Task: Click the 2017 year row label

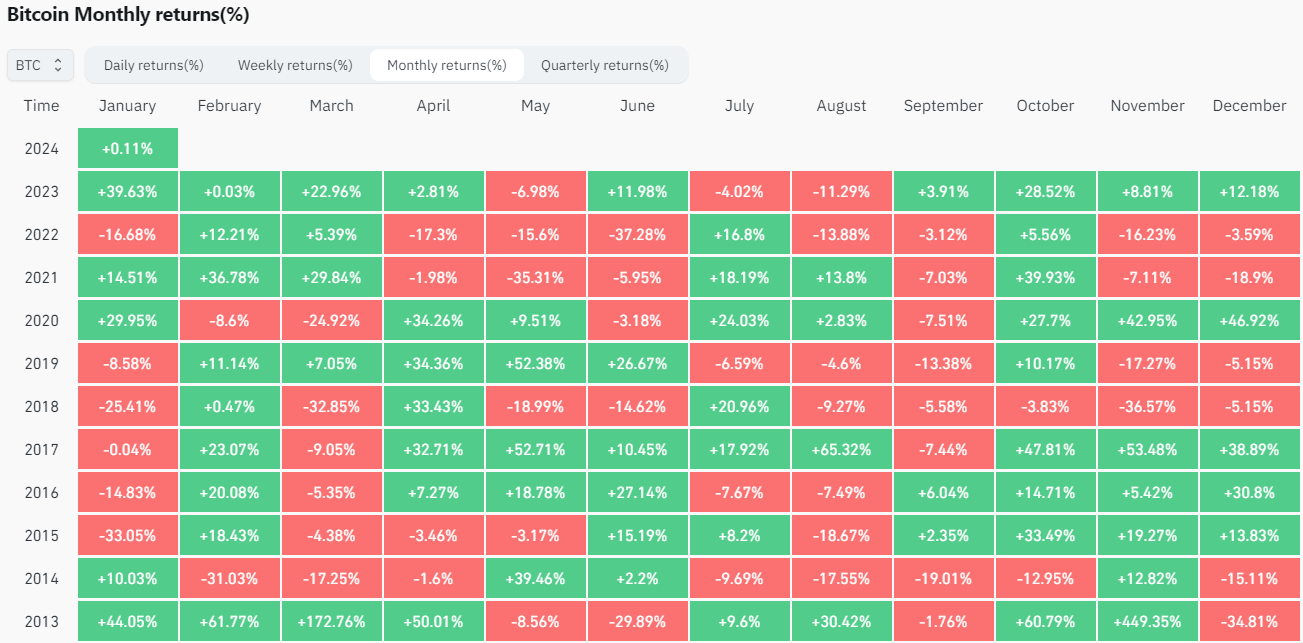Action: tap(41, 449)
